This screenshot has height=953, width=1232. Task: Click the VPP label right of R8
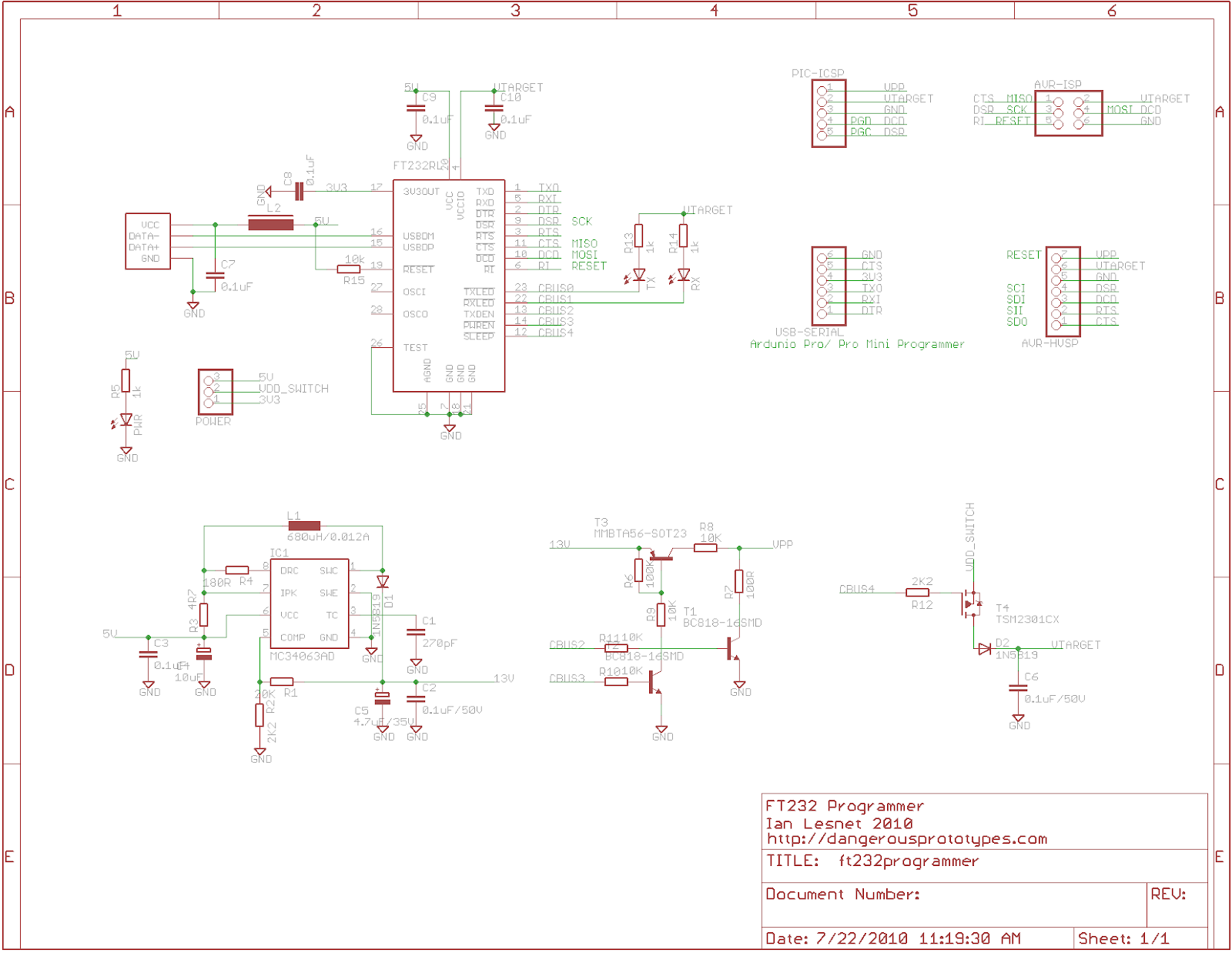tap(782, 545)
